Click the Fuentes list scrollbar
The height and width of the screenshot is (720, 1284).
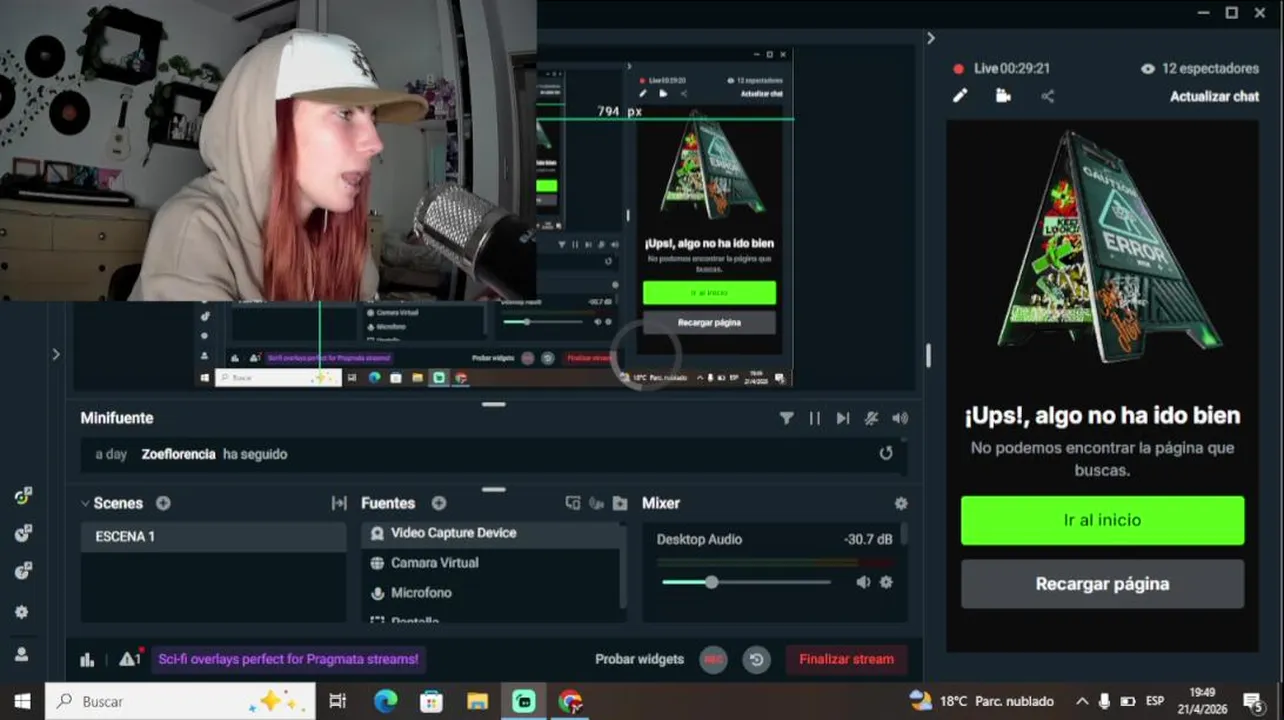pyautogui.click(x=625, y=565)
